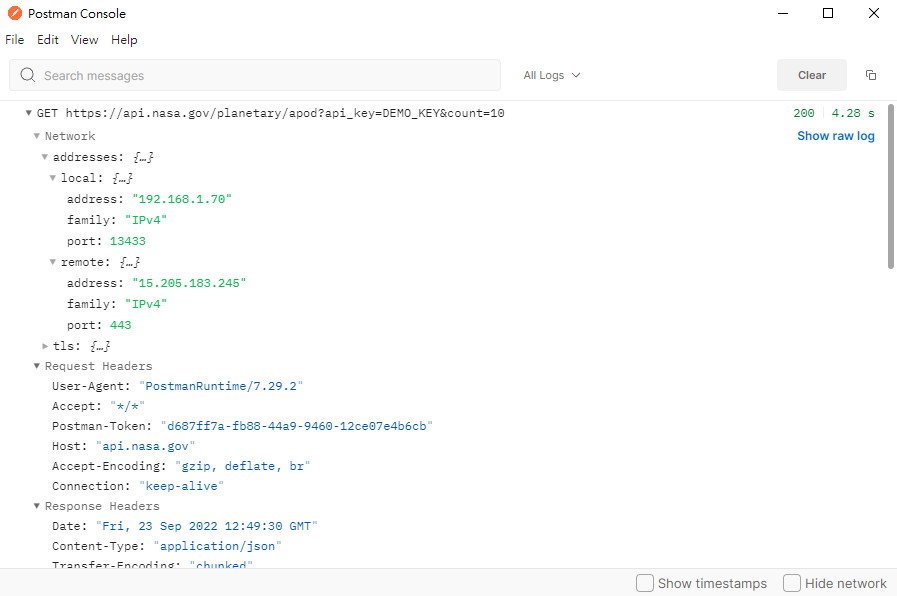The width and height of the screenshot is (897, 596).
Task: Minimize the Postman Console window
Action: pyautogui.click(x=783, y=13)
